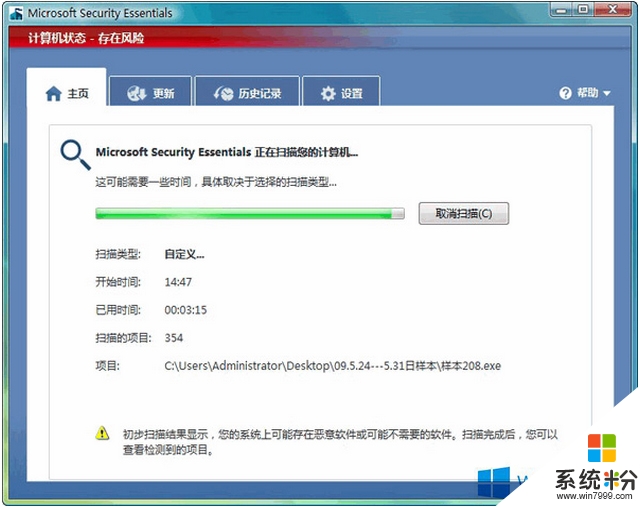Open the 帮助 (Help) menu label
Image resolution: width=640 pixels, height=507 pixels.
coord(587,93)
